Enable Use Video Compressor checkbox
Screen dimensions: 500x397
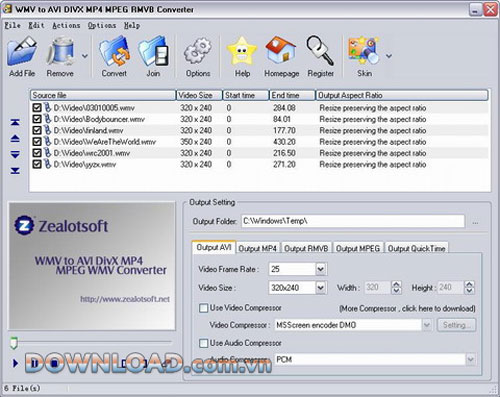(x=203, y=308)
